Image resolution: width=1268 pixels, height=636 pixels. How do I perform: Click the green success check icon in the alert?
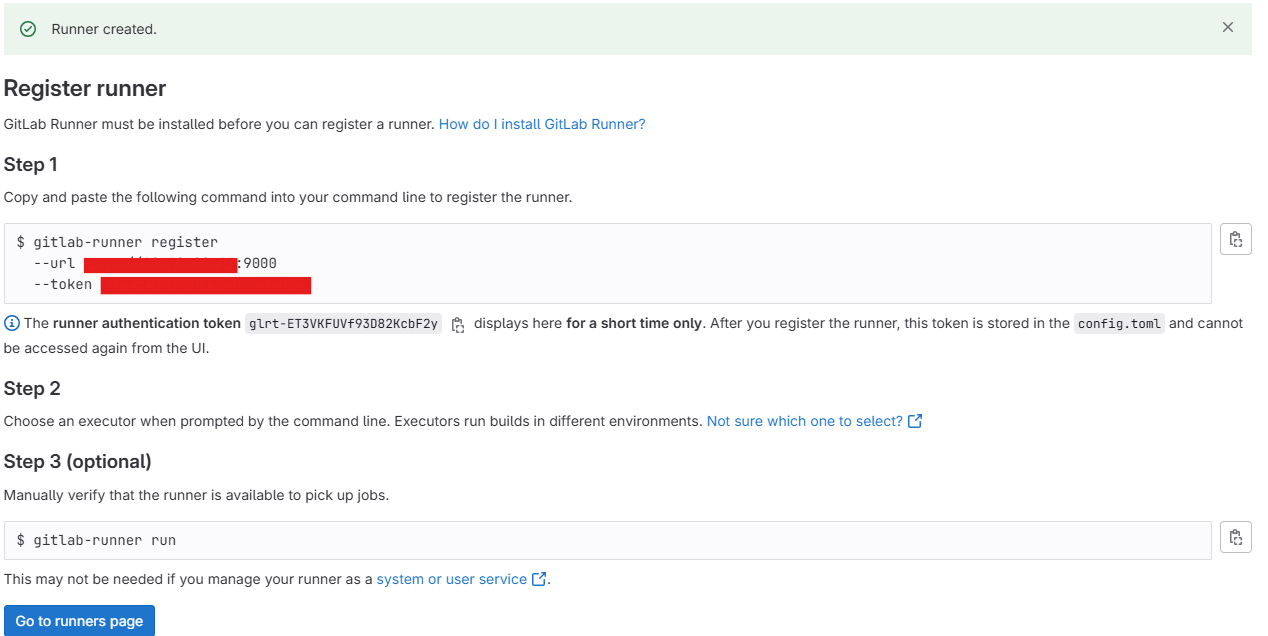click(28, 29)
